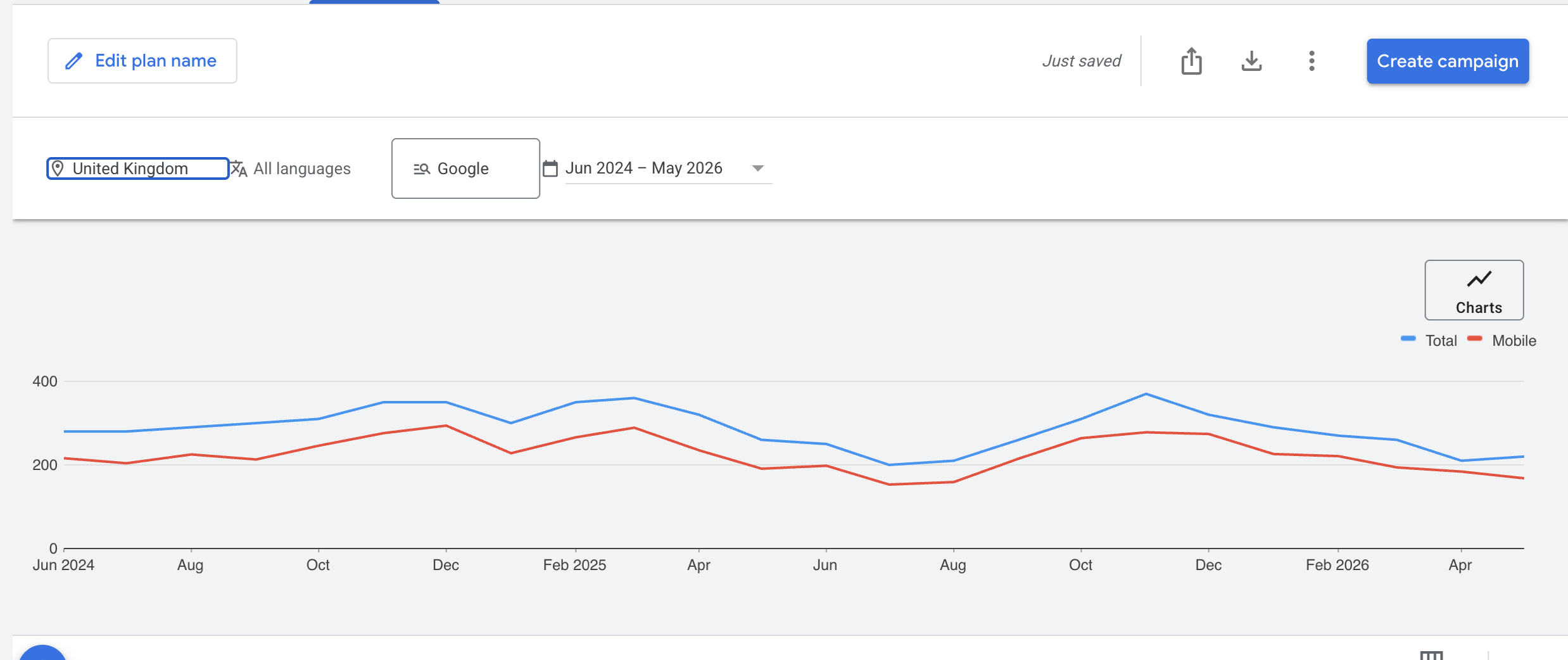Open the Charts type selector

[1474, 290]
